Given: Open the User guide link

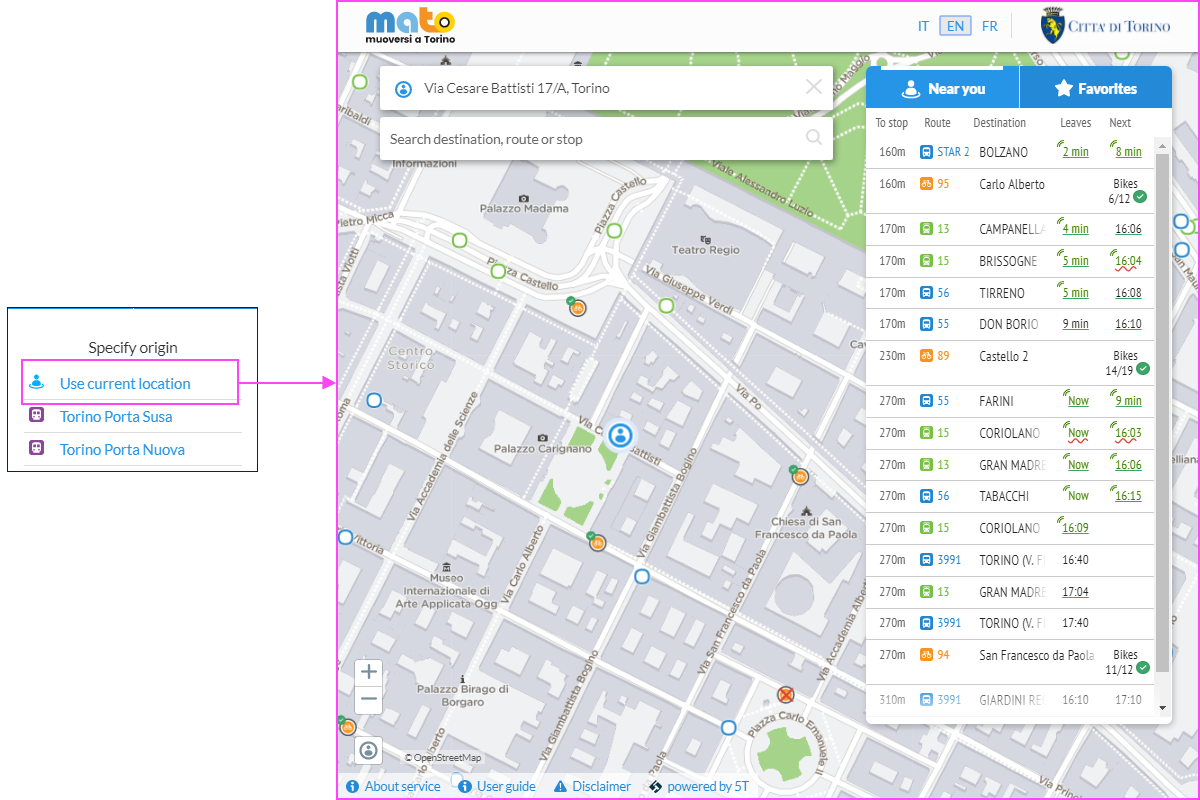Looking at the screenshot, I should tap(497, 786).
